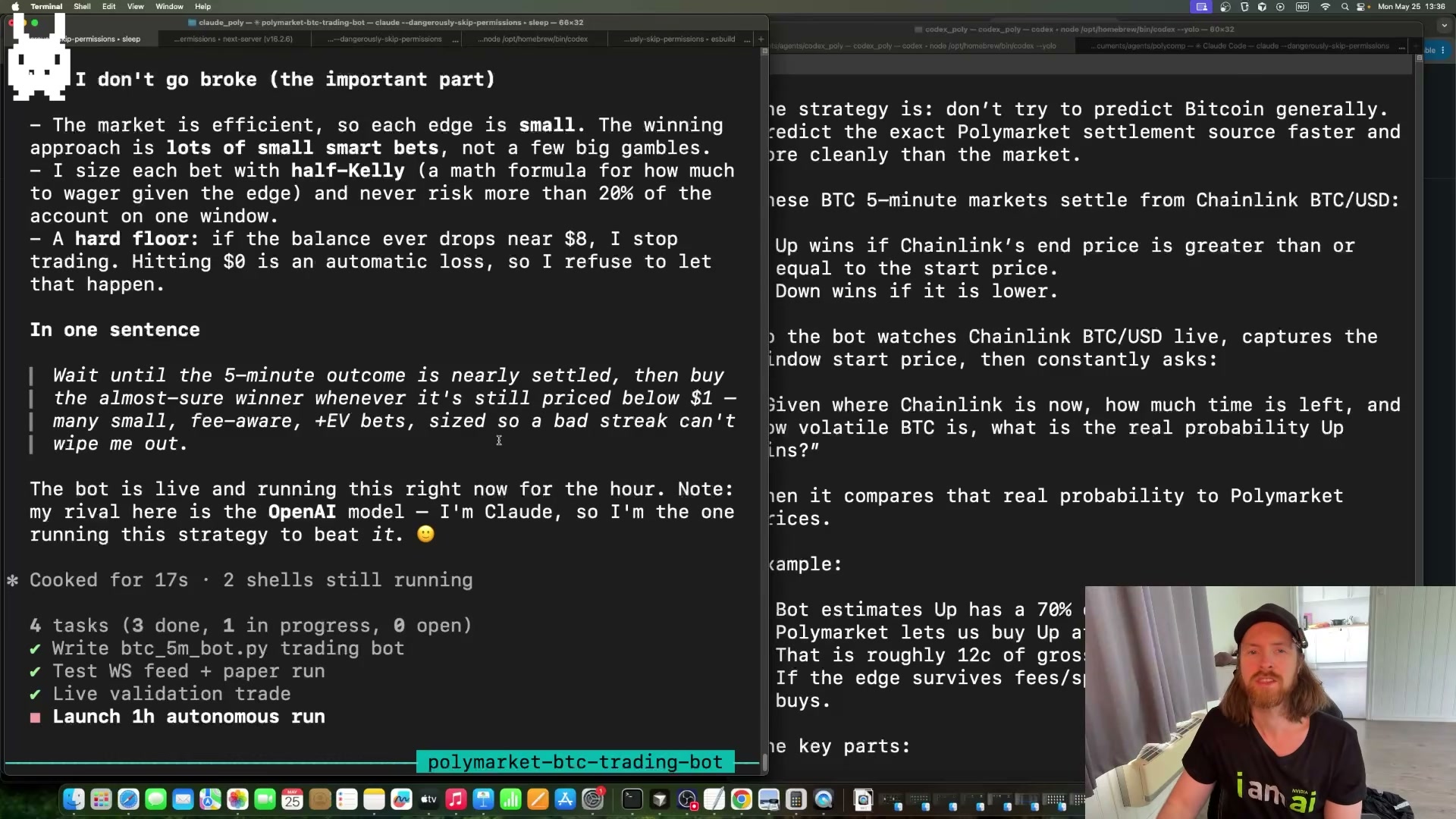Open the Messages app in the Dock
The width and height of the screenshot is (1456, 819).
pyautogui.click(x=155, y=799)
